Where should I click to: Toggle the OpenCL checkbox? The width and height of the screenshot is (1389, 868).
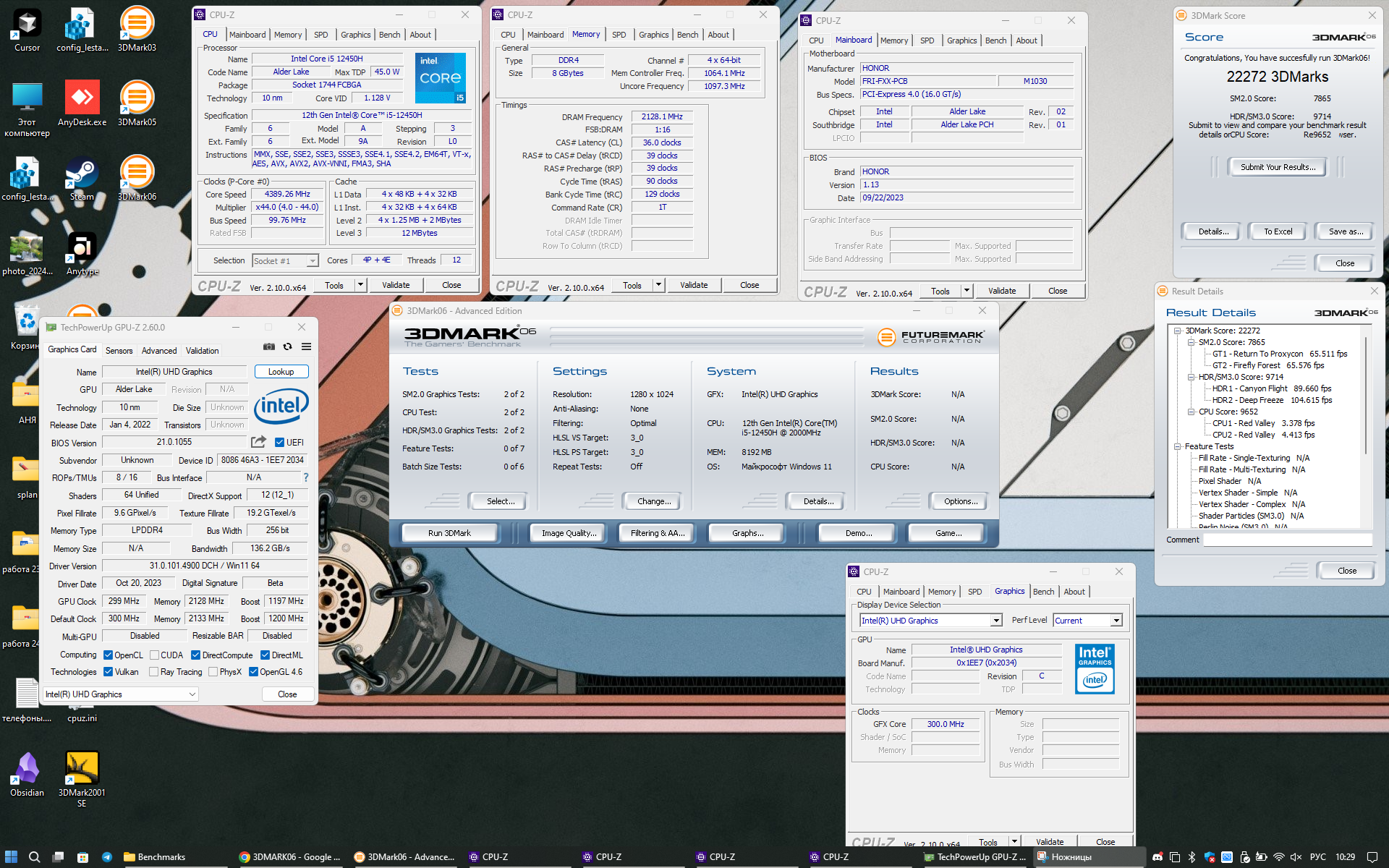pyautogui.click(x=108, y=655)
